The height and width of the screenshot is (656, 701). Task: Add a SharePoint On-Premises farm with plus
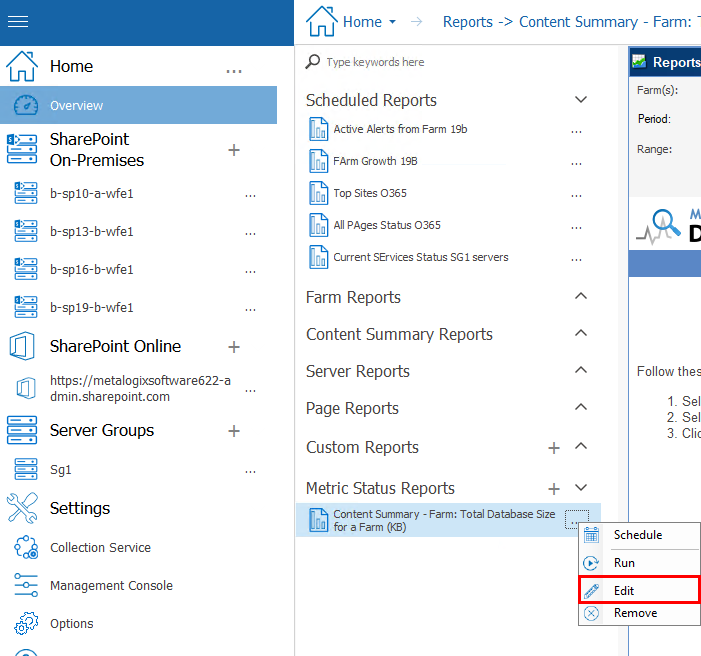click(234, 150)
